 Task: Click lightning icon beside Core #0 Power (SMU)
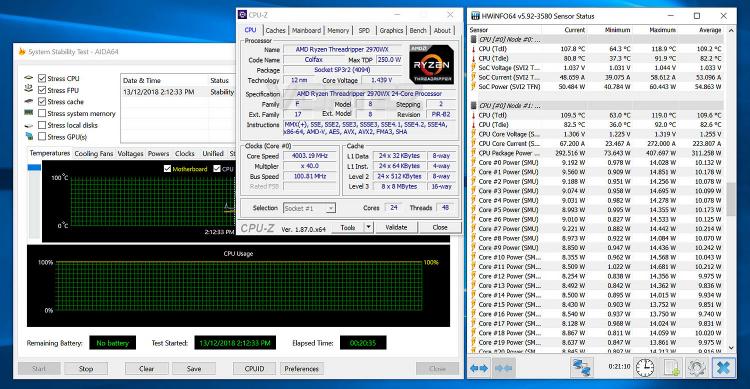coord(474,163)
